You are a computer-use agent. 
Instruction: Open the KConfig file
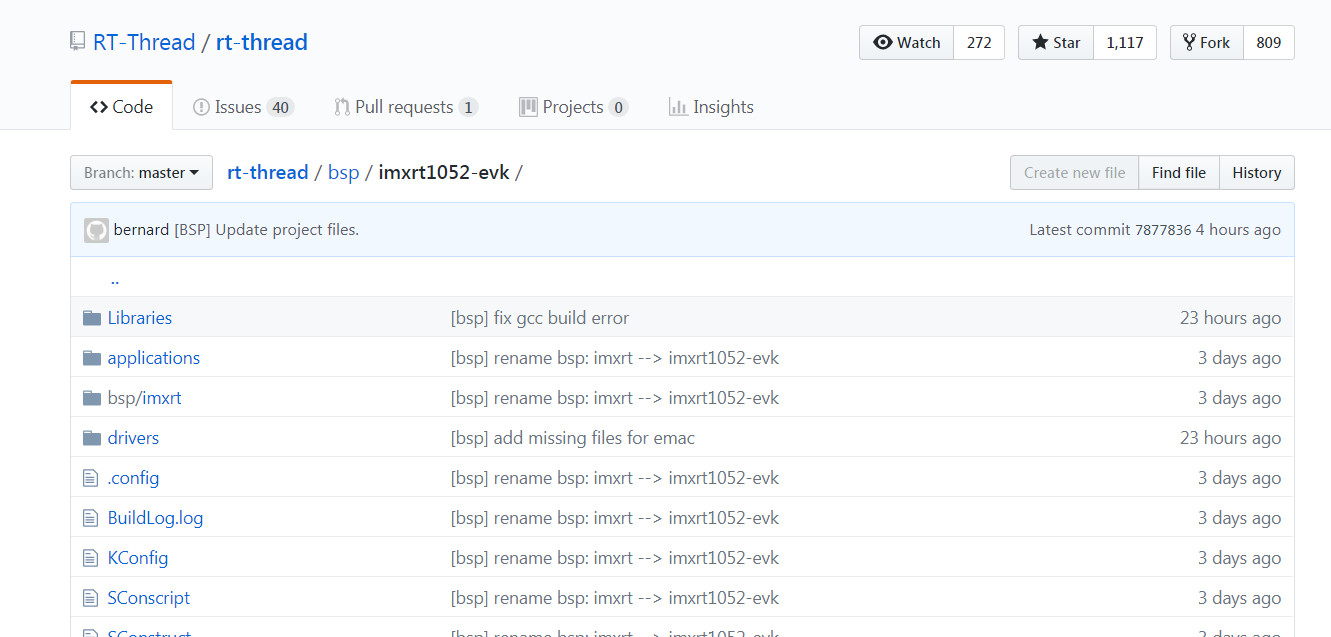point(138,558)
